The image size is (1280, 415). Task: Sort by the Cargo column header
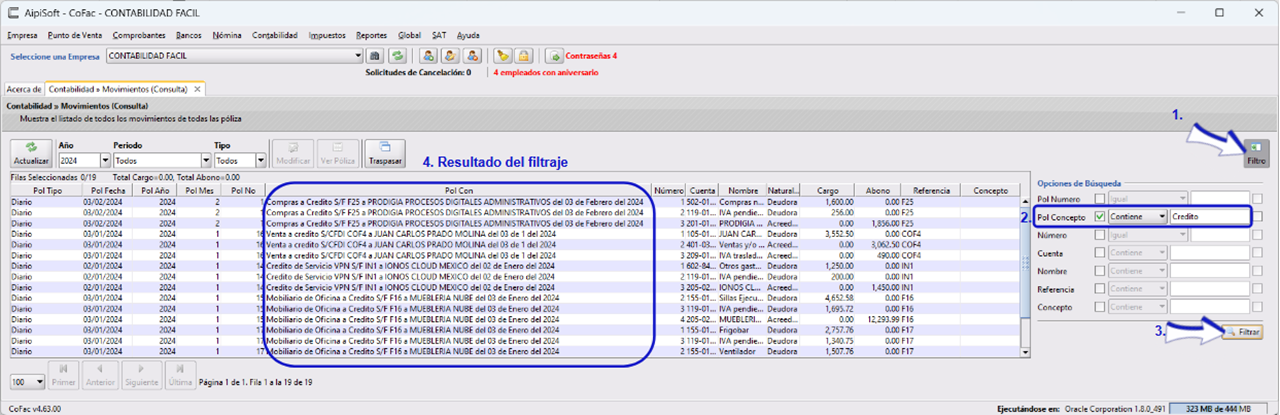click(828, 189)
